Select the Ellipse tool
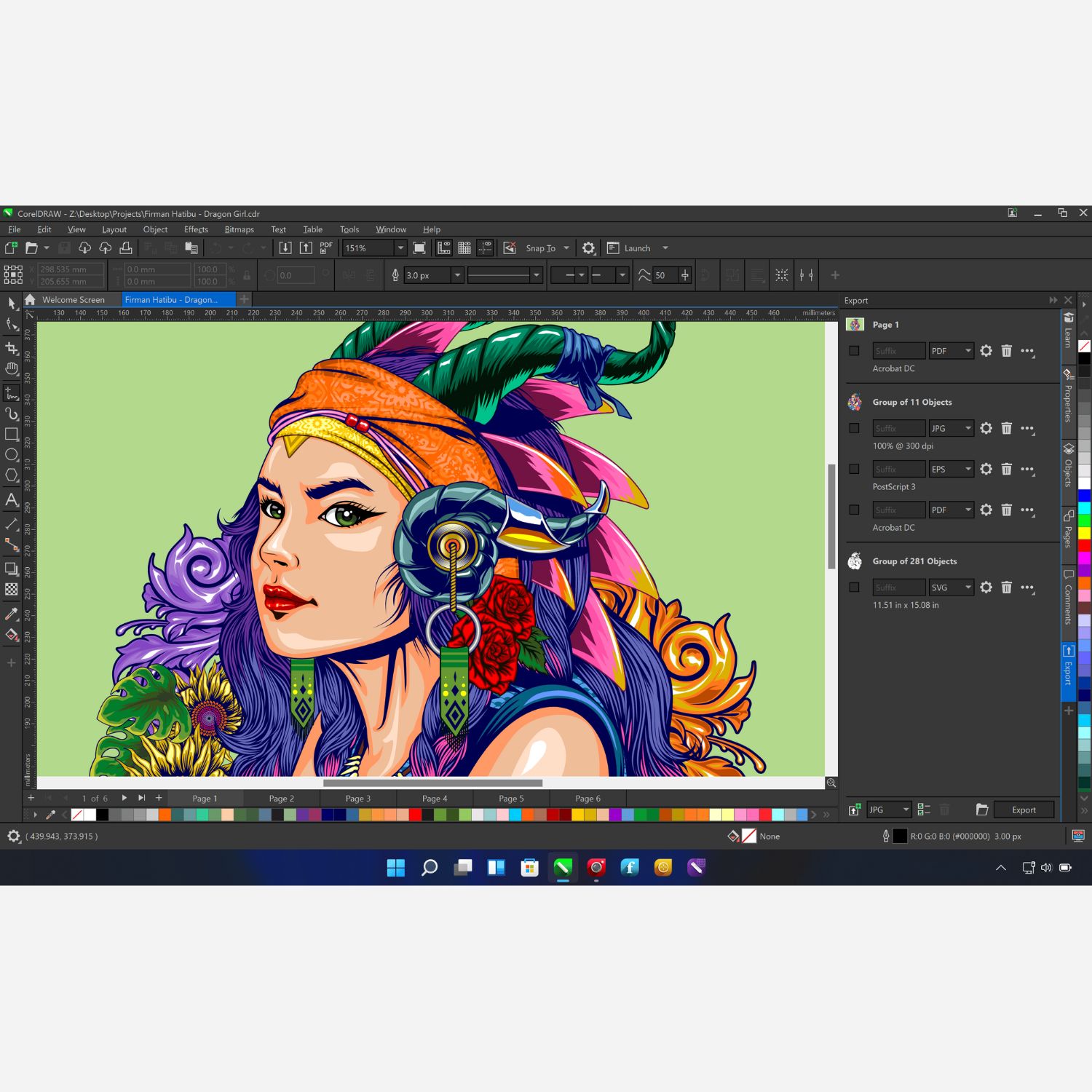 coord(12,453)
